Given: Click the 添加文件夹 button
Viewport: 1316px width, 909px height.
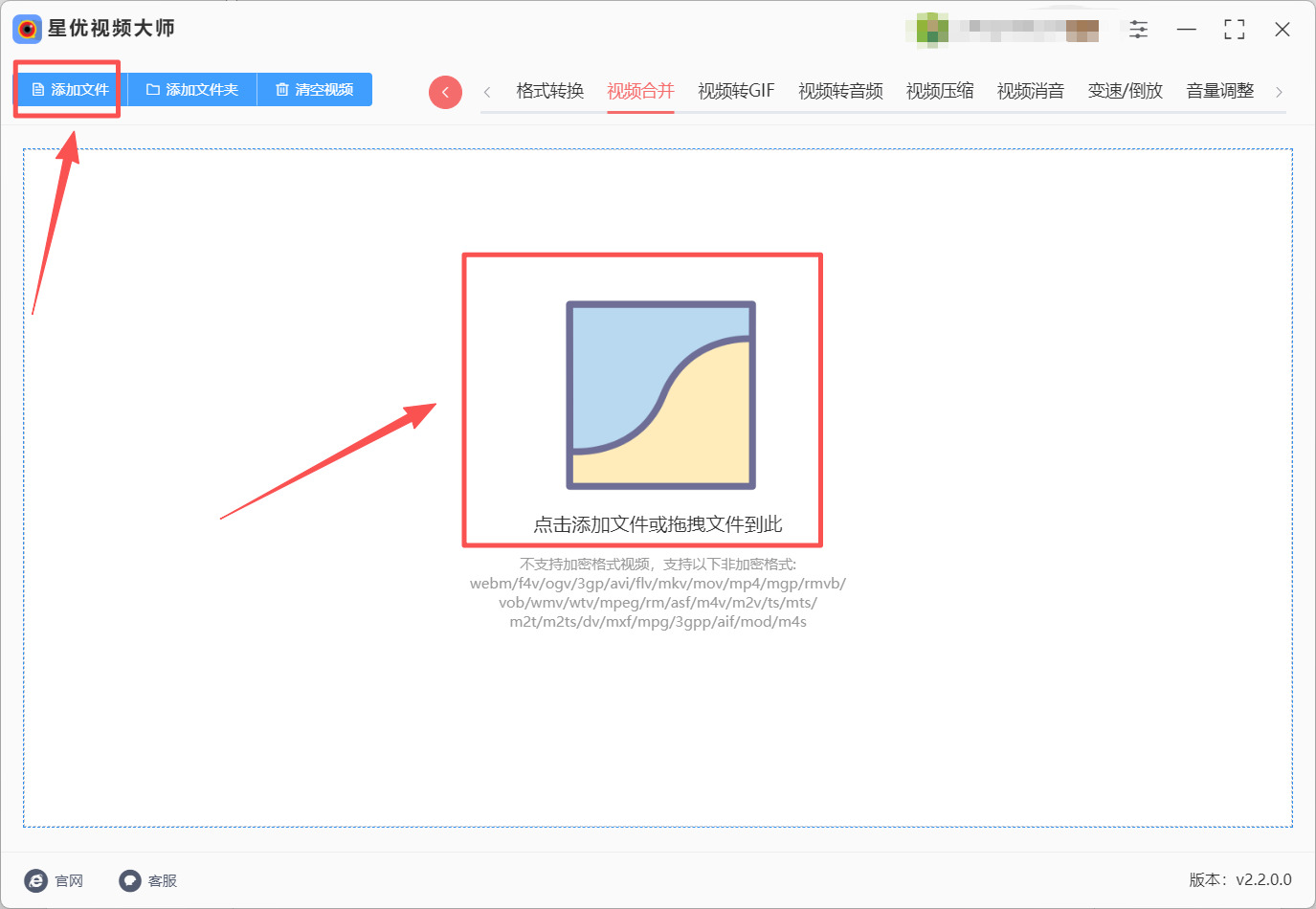Looking at the screenshot, I should (x=191, y=89).
